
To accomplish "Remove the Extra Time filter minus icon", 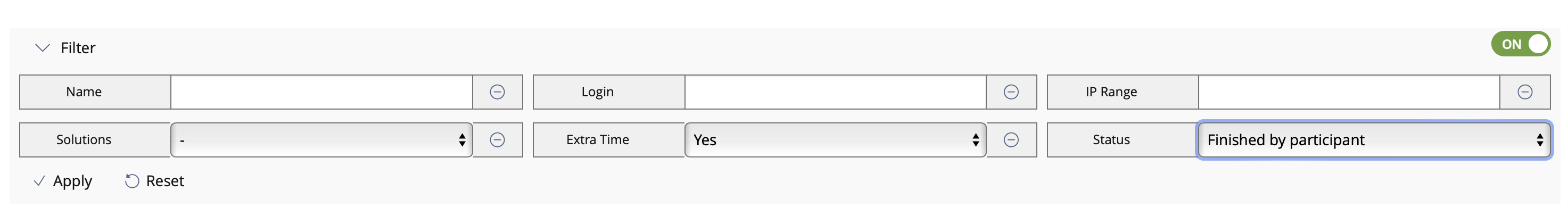I will tap(1010, 140).
